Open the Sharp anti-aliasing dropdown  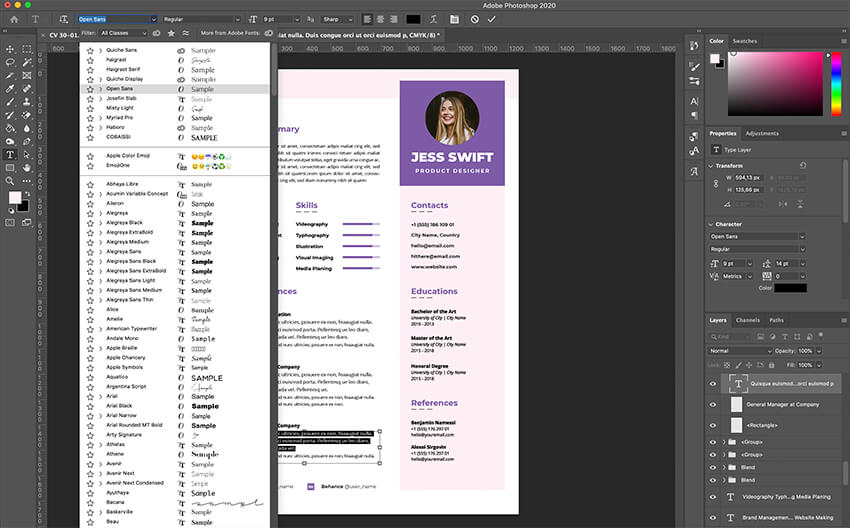337,20
